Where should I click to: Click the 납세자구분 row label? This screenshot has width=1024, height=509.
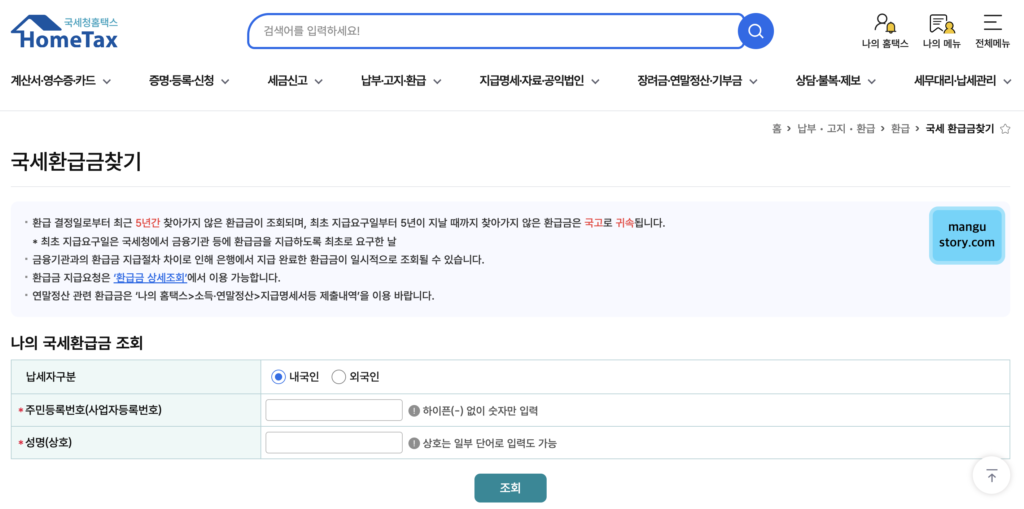50,377
